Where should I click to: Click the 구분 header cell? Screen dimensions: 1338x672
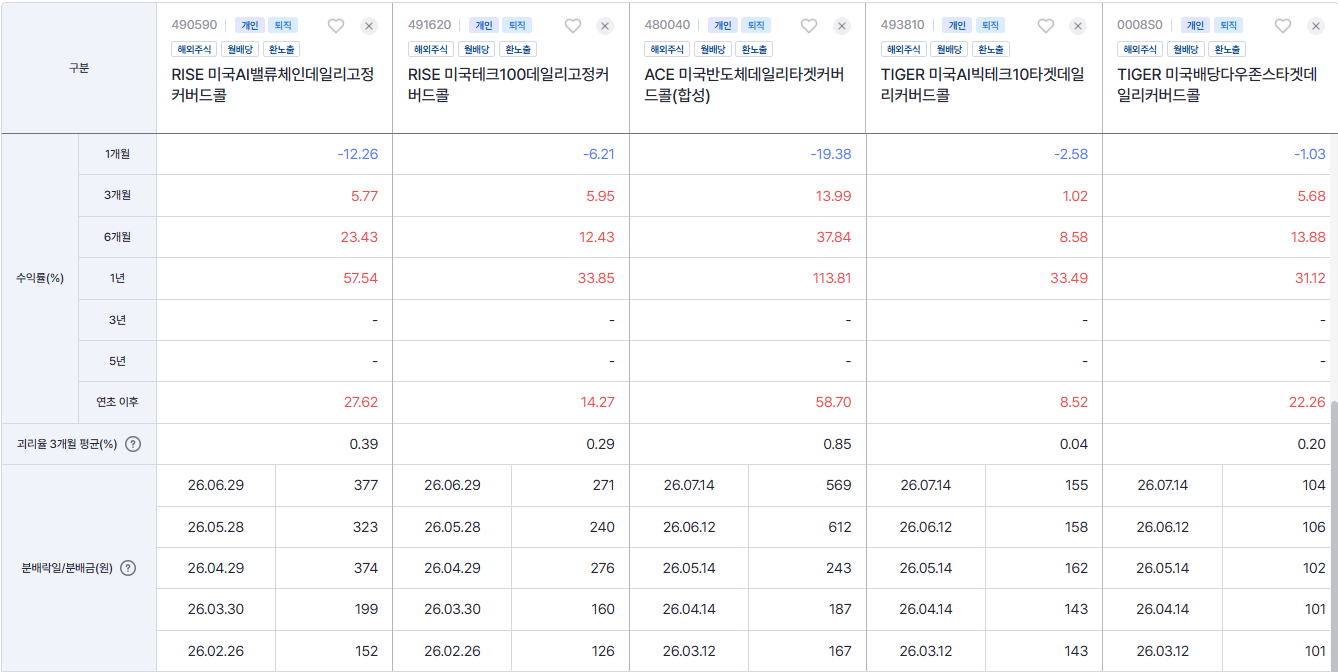tap(79, 67)
